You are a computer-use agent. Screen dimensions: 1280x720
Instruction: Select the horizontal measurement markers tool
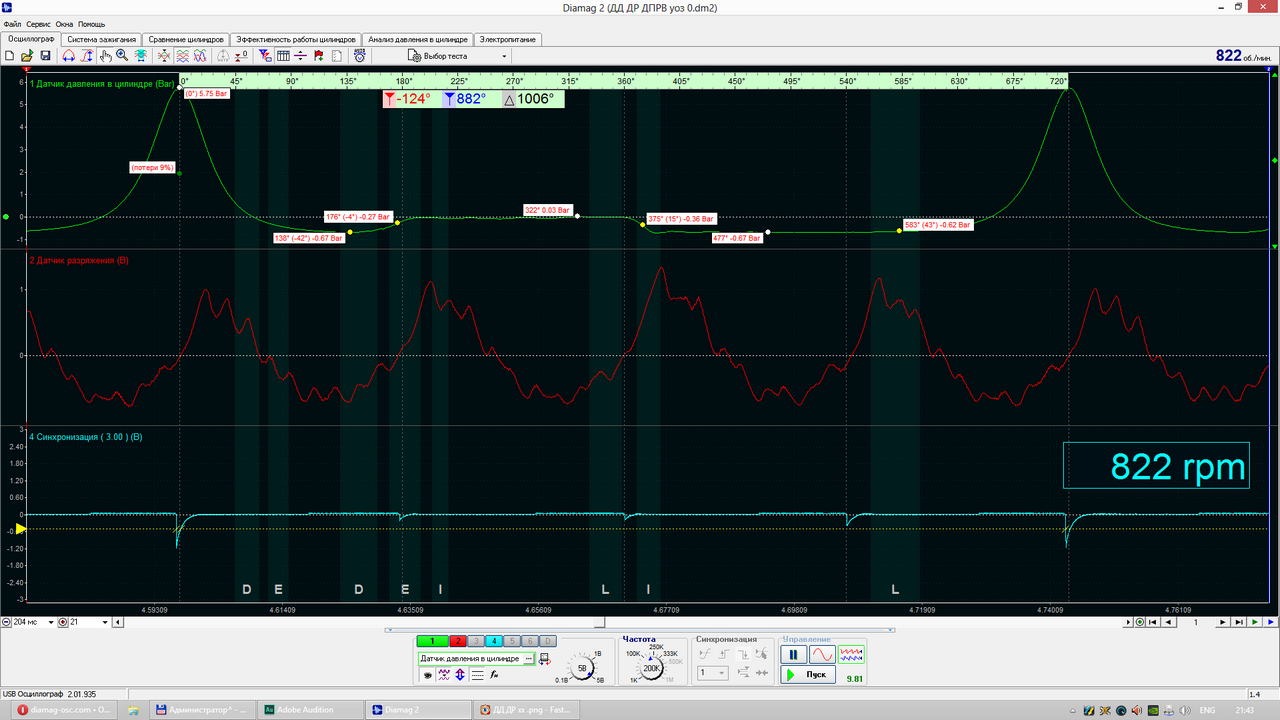(69, 56)
